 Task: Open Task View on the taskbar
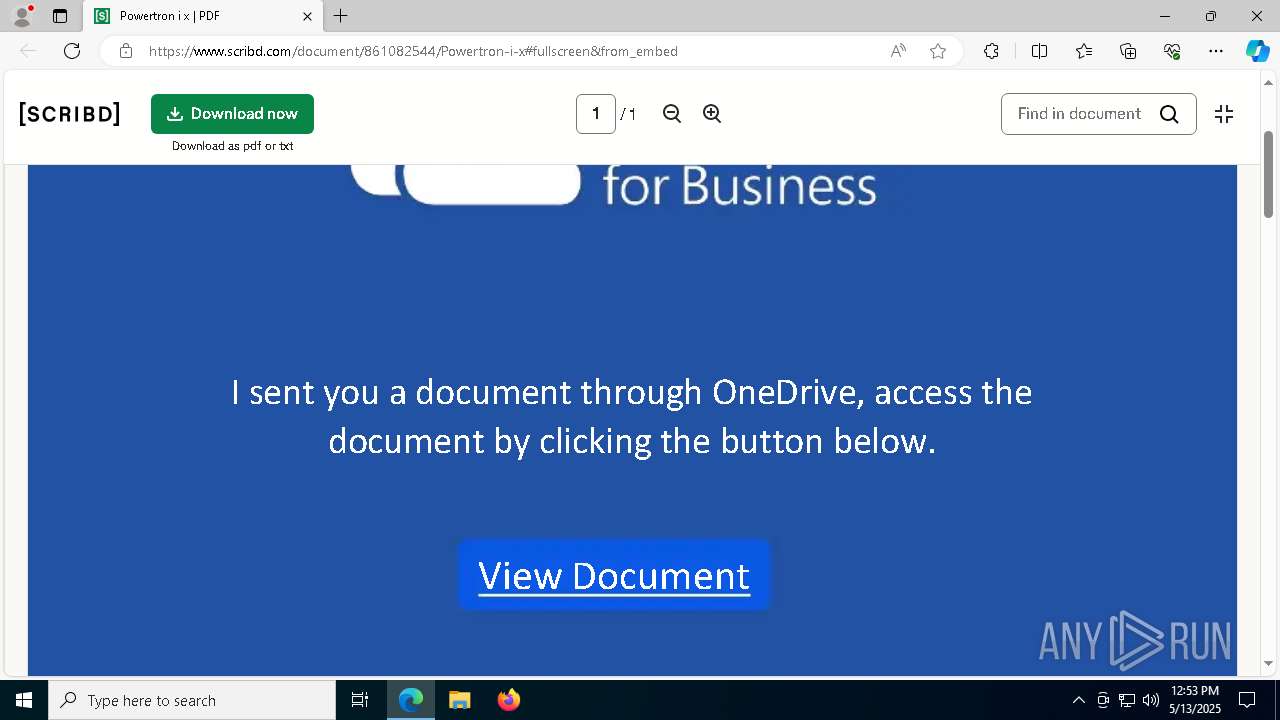click(x=360, y=700)
